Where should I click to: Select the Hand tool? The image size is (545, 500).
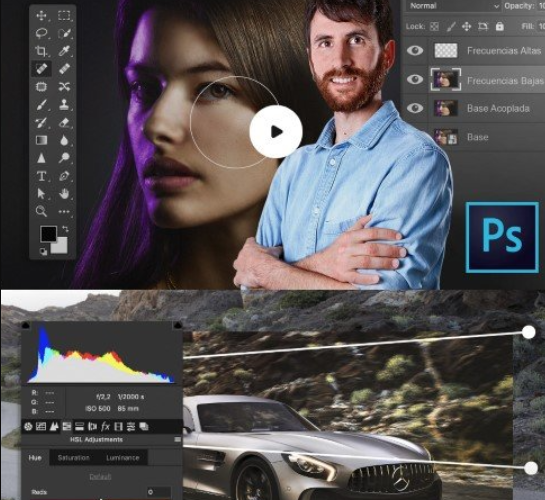point(64,194)
